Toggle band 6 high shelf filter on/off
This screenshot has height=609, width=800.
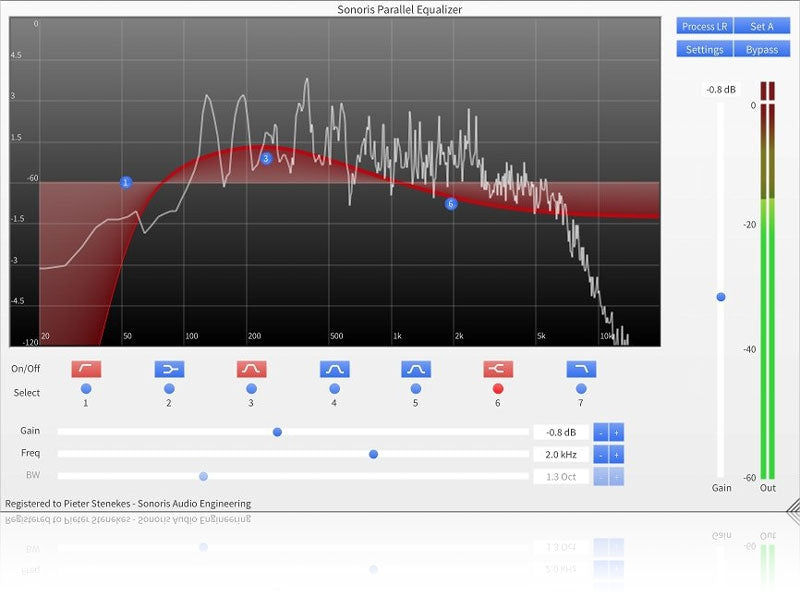click(498, 369)
